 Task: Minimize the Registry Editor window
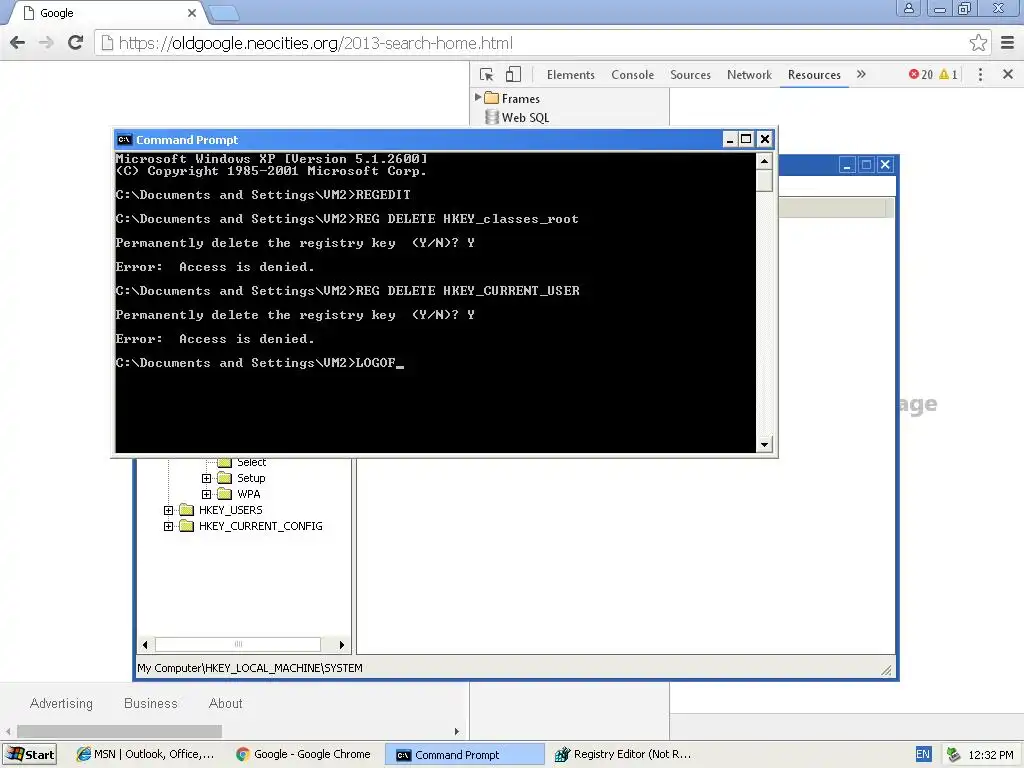pyautogui.click(x=846, y=165)
